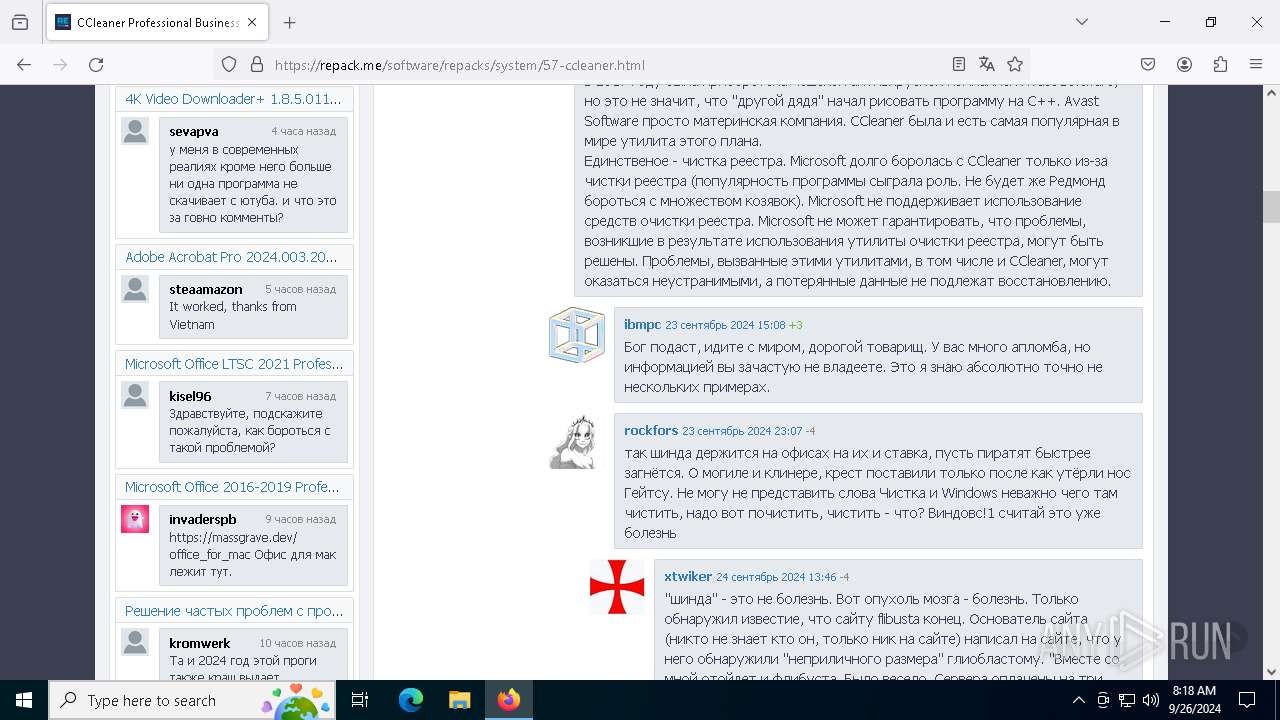Click xtwiker comment timestamp 24 сентябрь 13:46
Screen dimensions: 1280x720
tap(776, 577)
